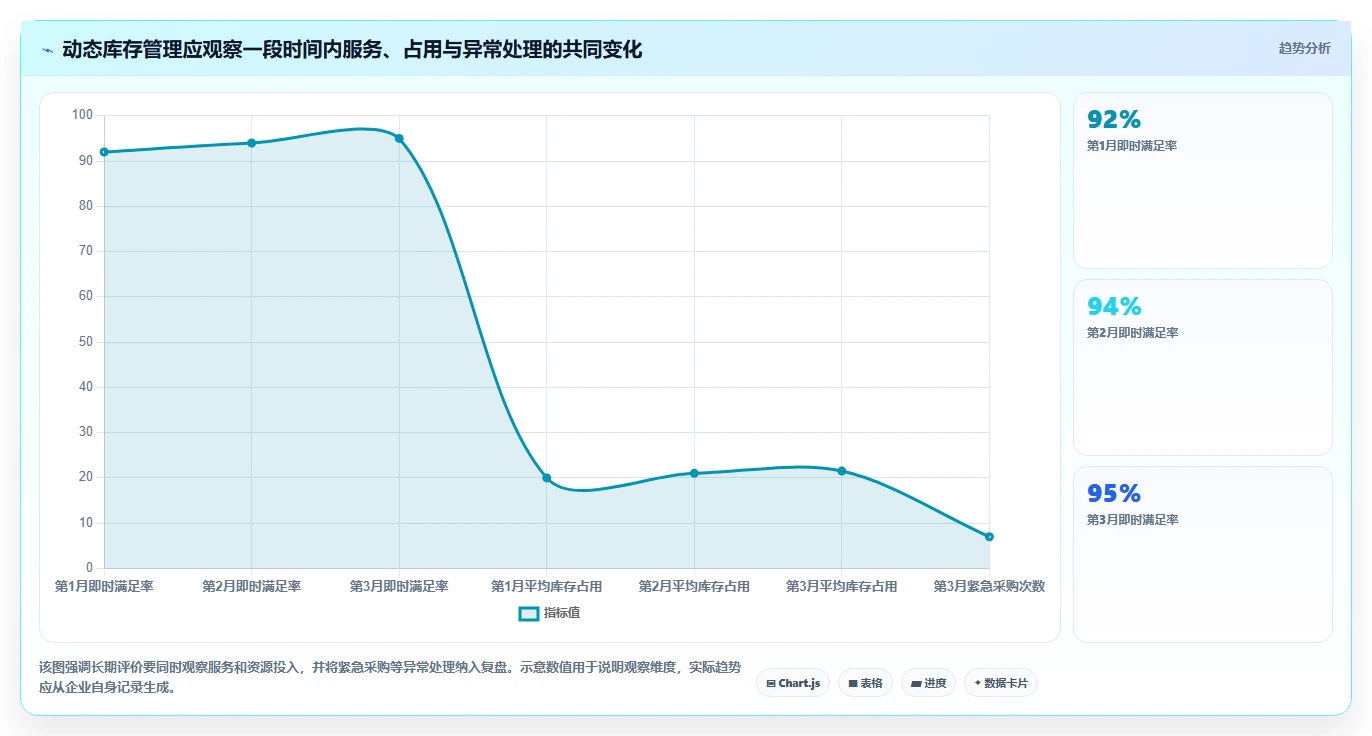Click x-axis label 第3月紧急采购次数
Viewport: 1372px width, 736px height.
(x=989, y=586)
